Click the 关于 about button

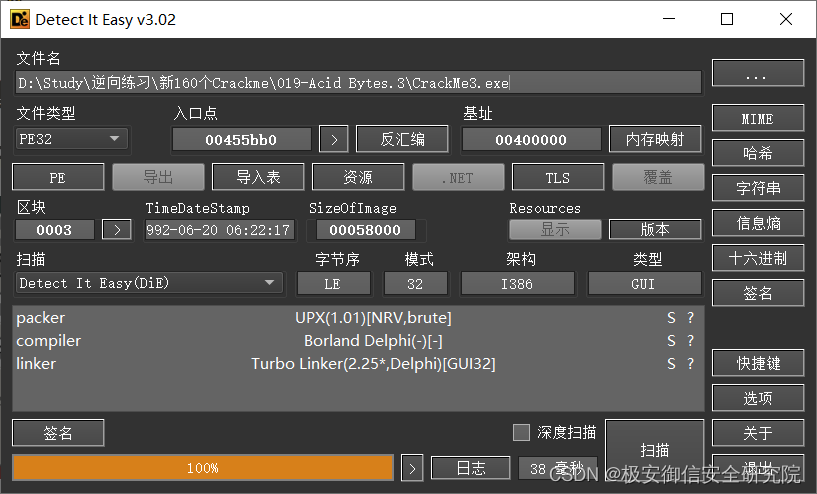[x=758, y=433]
